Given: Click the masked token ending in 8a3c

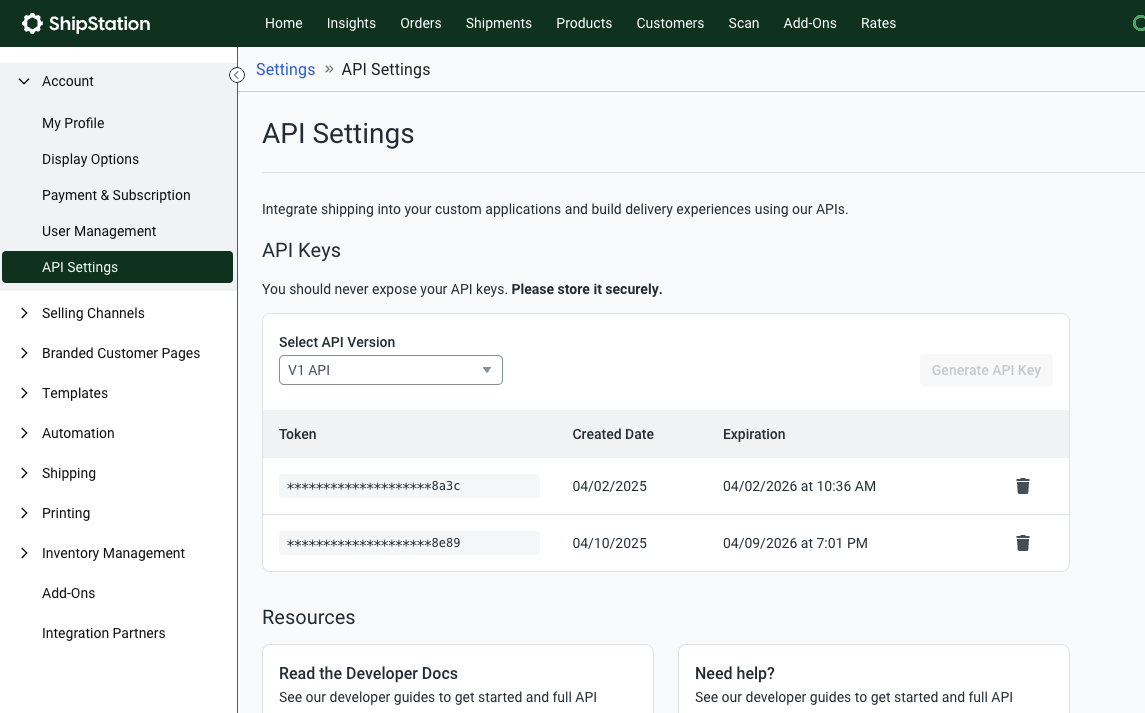Looking at the screenshot, I should (408, 486).
